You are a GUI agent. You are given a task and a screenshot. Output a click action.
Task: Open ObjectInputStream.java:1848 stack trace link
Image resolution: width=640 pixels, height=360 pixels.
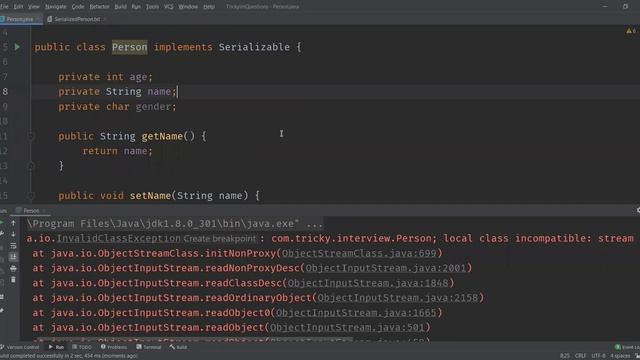click(x=368, y=283)
